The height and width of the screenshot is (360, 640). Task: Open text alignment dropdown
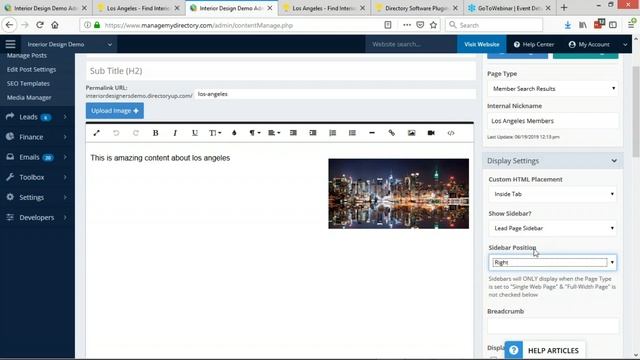coord(274,133)
